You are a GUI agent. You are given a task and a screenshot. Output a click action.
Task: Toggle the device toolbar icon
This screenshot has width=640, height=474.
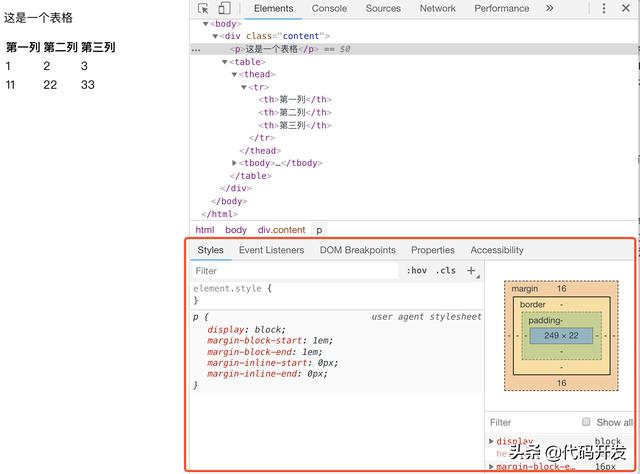click(x=224, y=9)
